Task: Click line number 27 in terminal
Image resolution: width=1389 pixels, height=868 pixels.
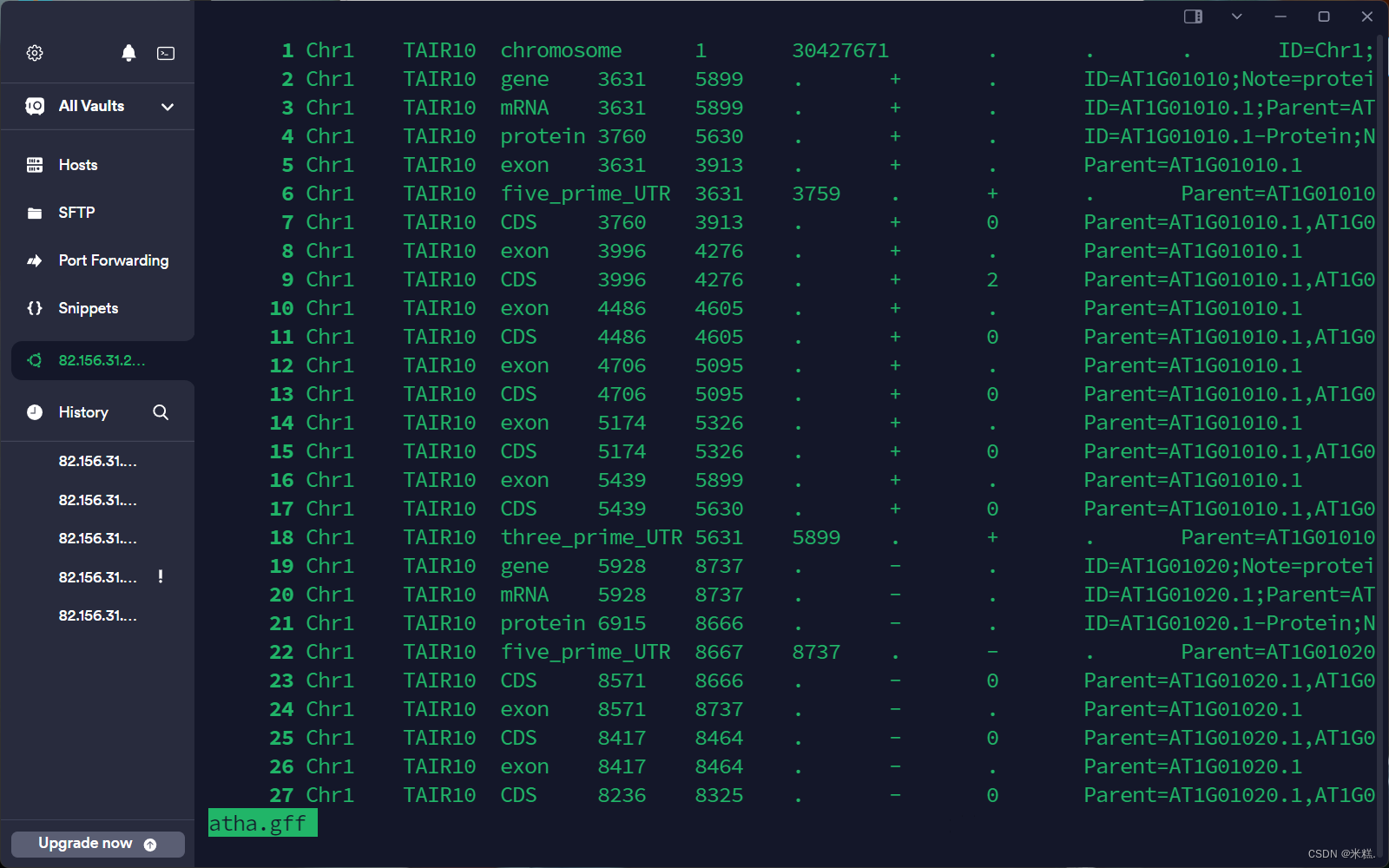Action: [281, 795]
